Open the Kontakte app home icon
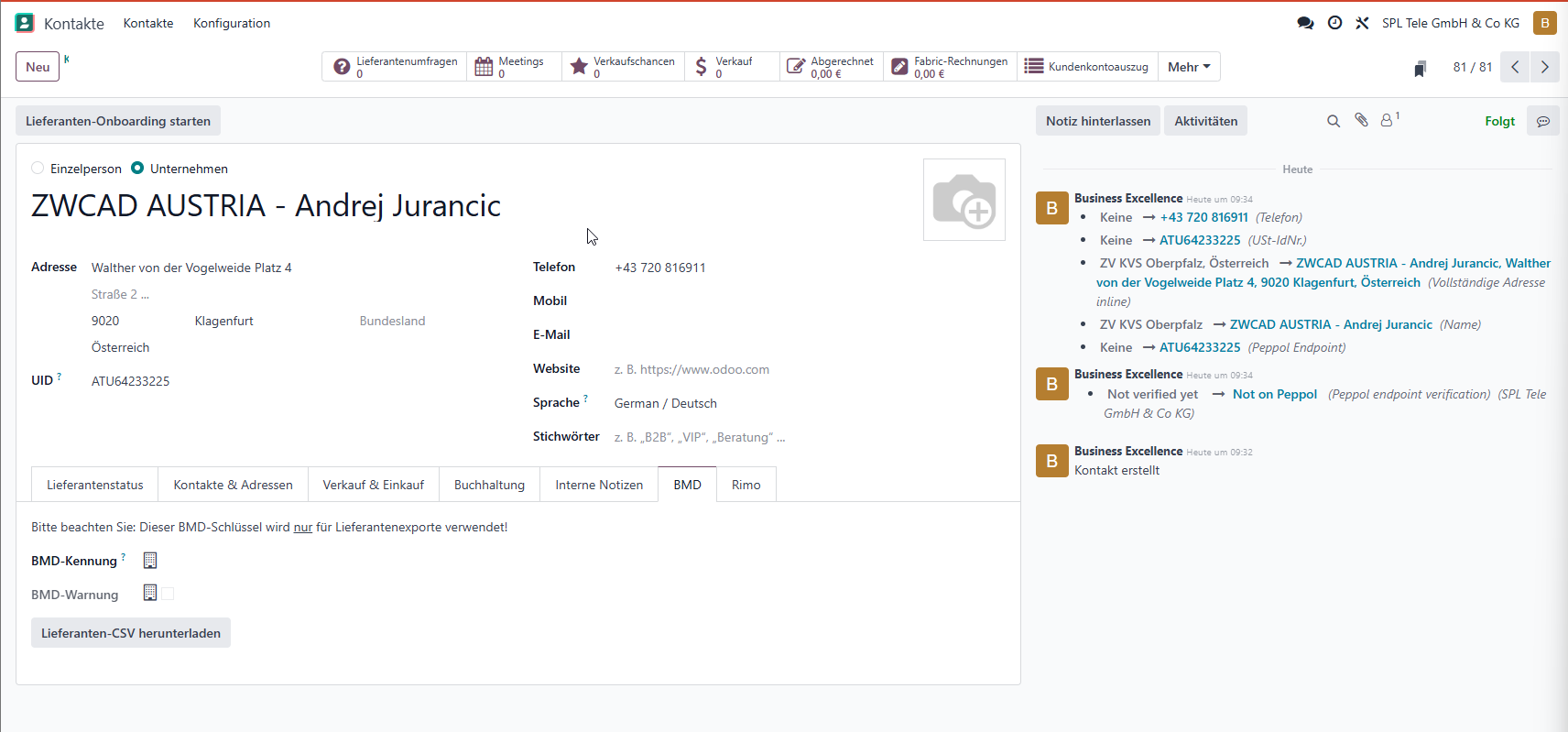The width and height of the screenshot is (1568, 732). click(25, 23)
